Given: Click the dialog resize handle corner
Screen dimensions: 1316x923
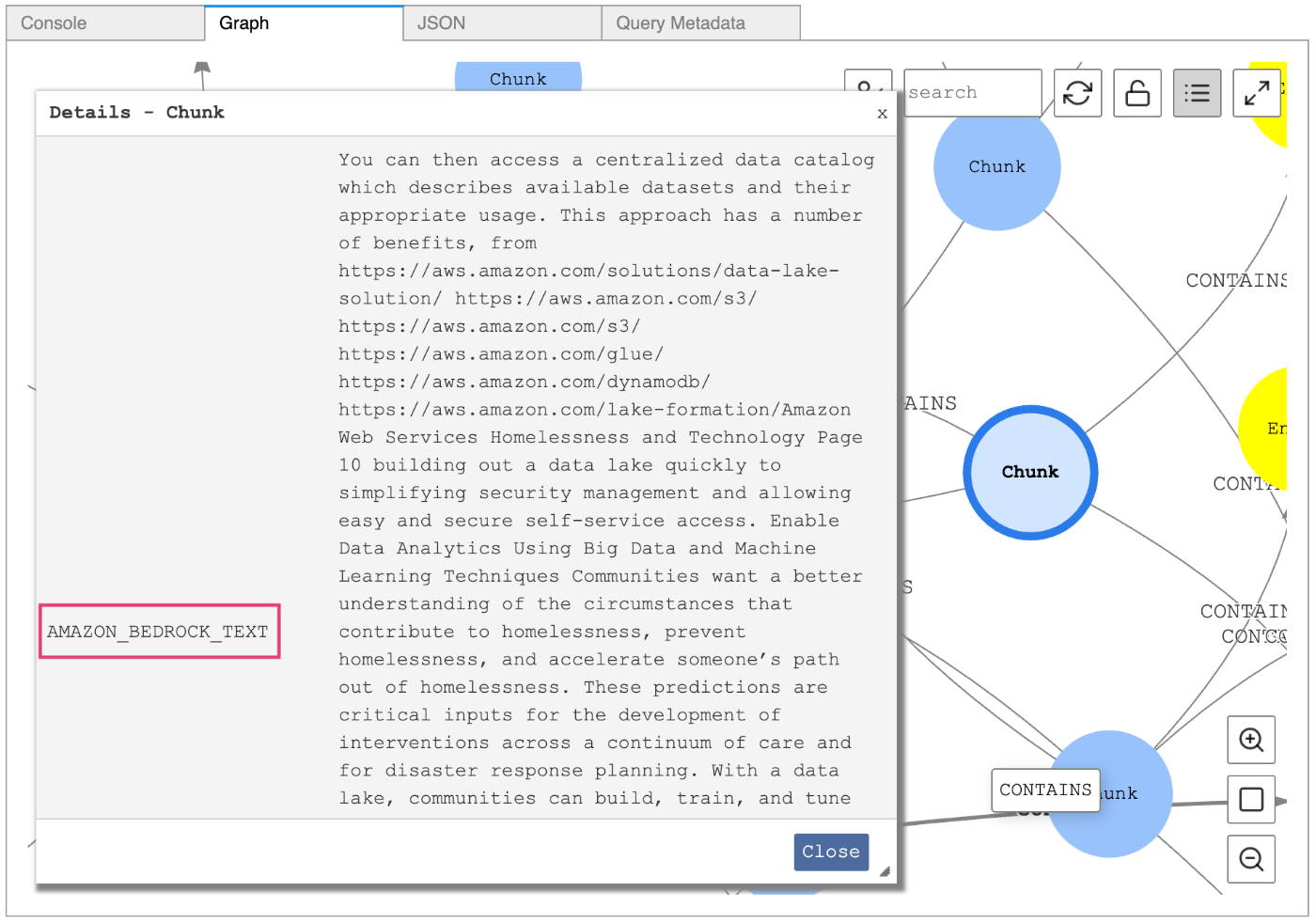Looking at the screenshot, I should click(885, 871).
